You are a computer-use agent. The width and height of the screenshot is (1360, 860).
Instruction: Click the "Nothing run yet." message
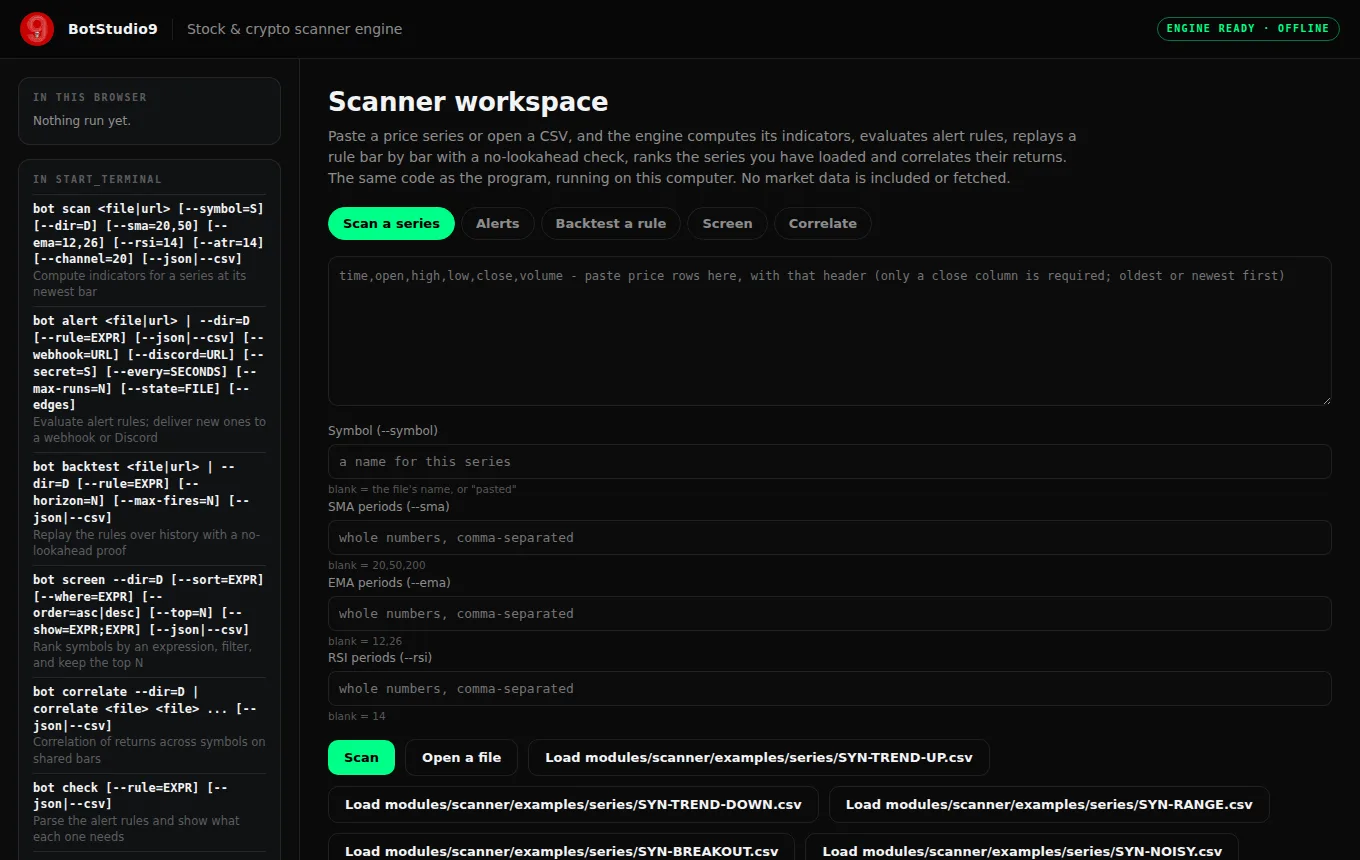(x=82, y=121)
